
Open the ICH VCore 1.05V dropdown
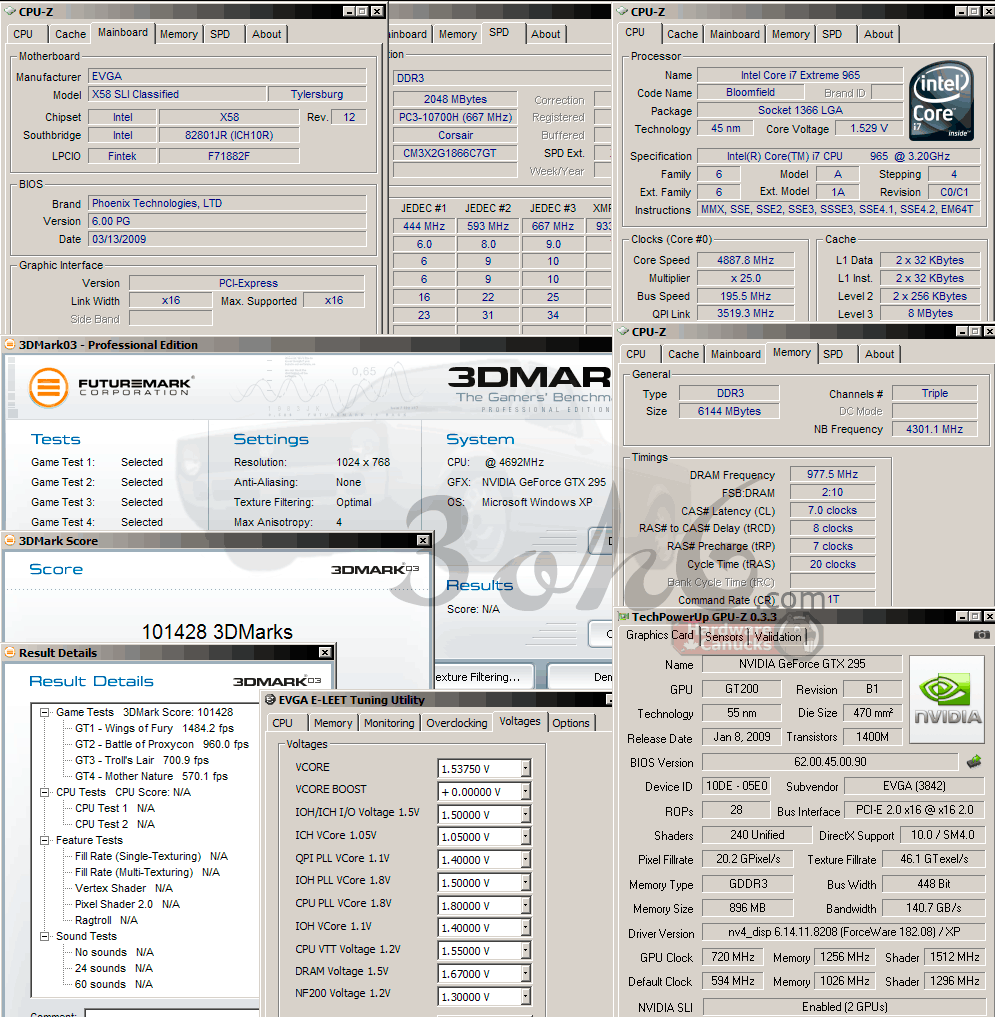pyautogui.click(x=525, y=837)
